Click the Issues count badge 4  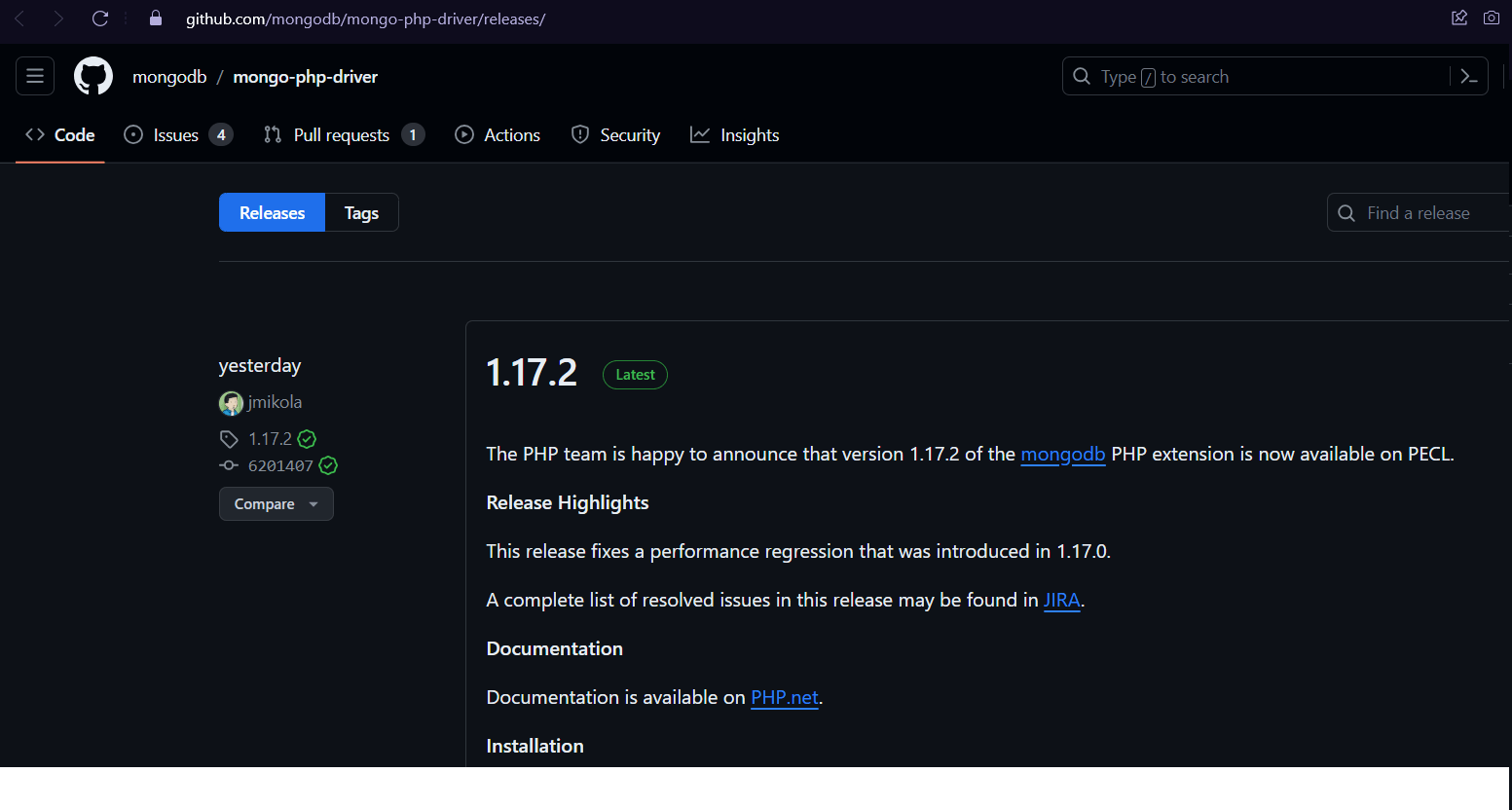[x=221, y=135]
